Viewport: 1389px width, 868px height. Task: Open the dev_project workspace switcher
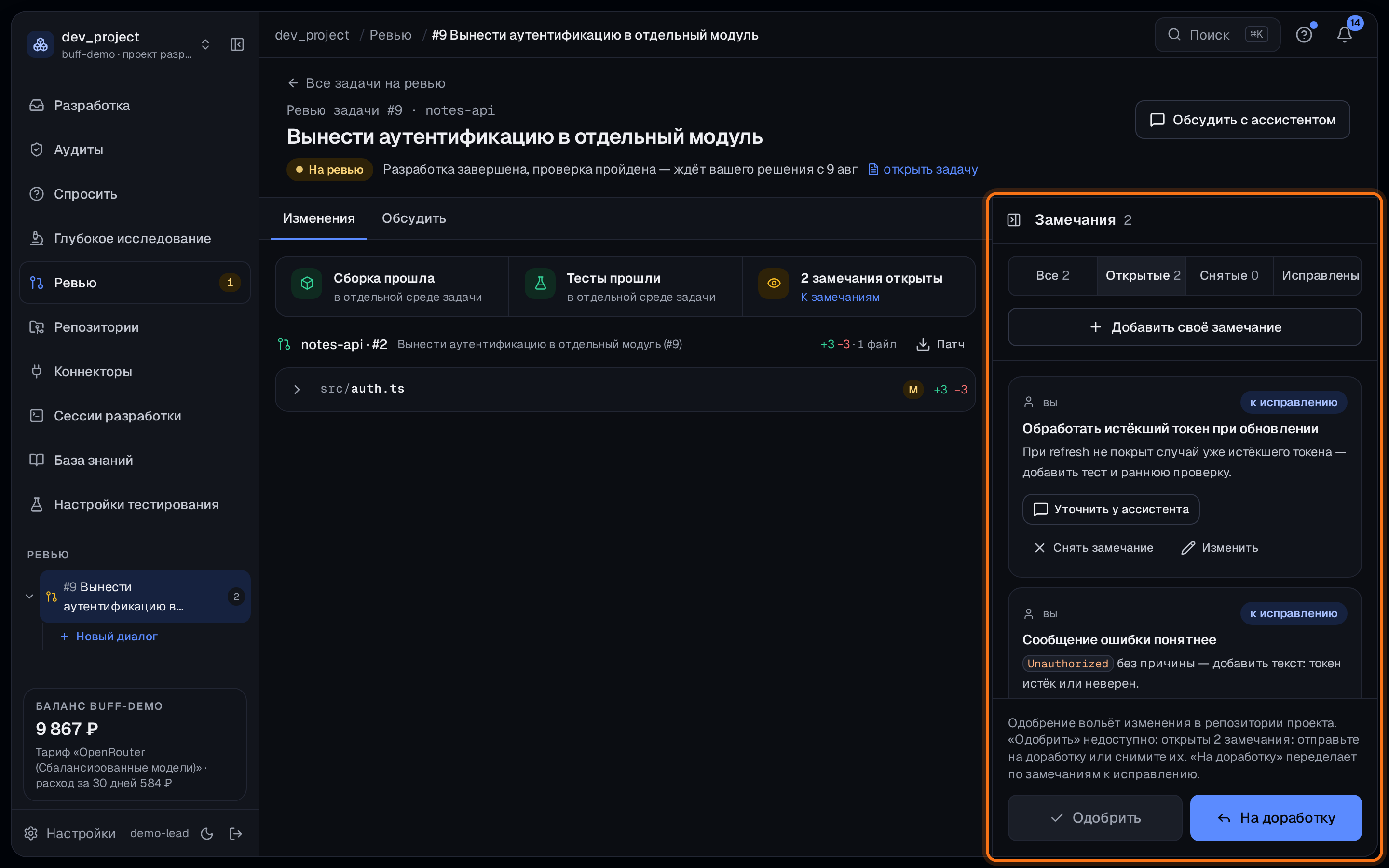point(119,44)
